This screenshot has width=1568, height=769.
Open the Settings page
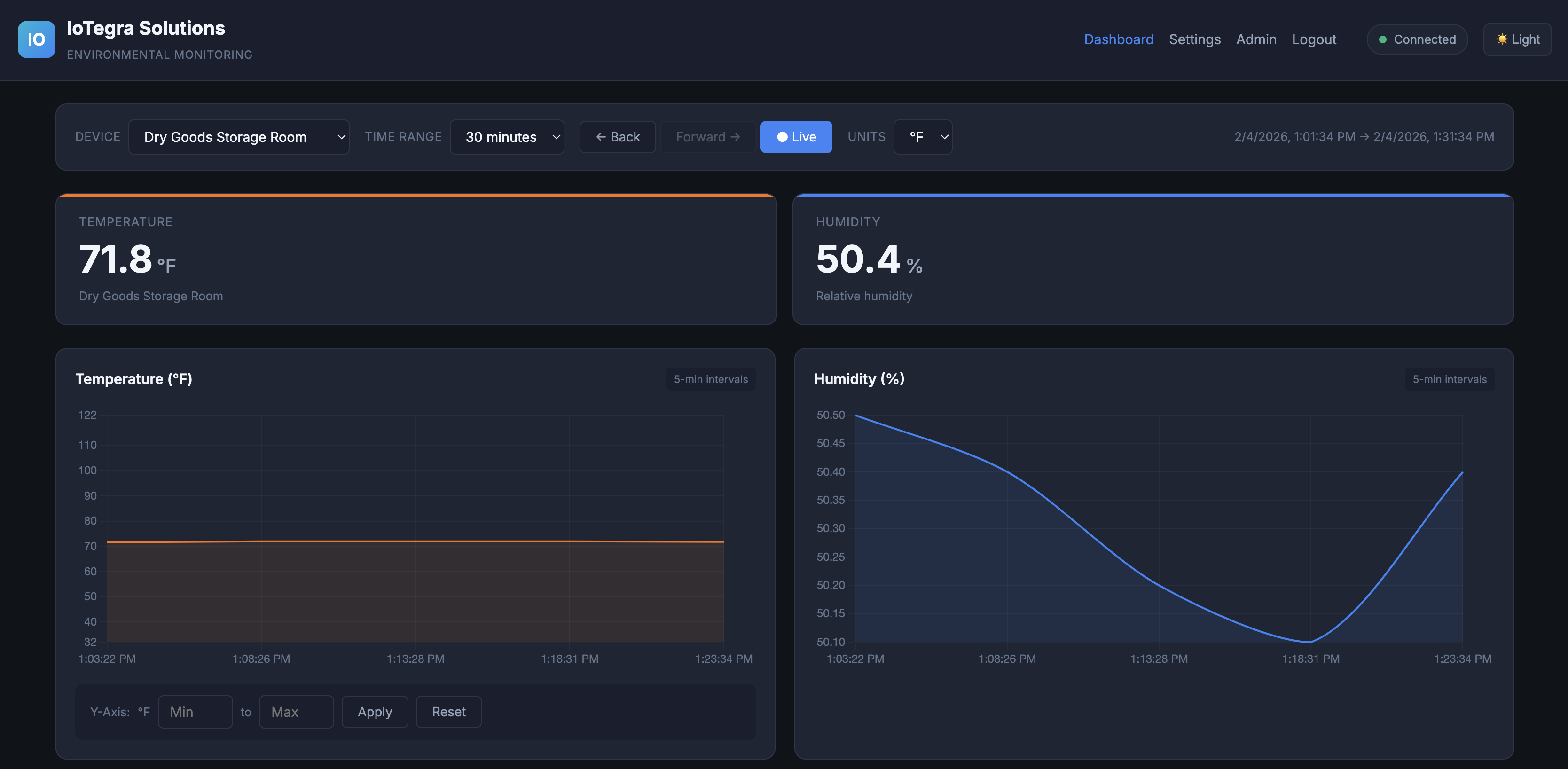pyautogui.click(x=1194, y=39)
